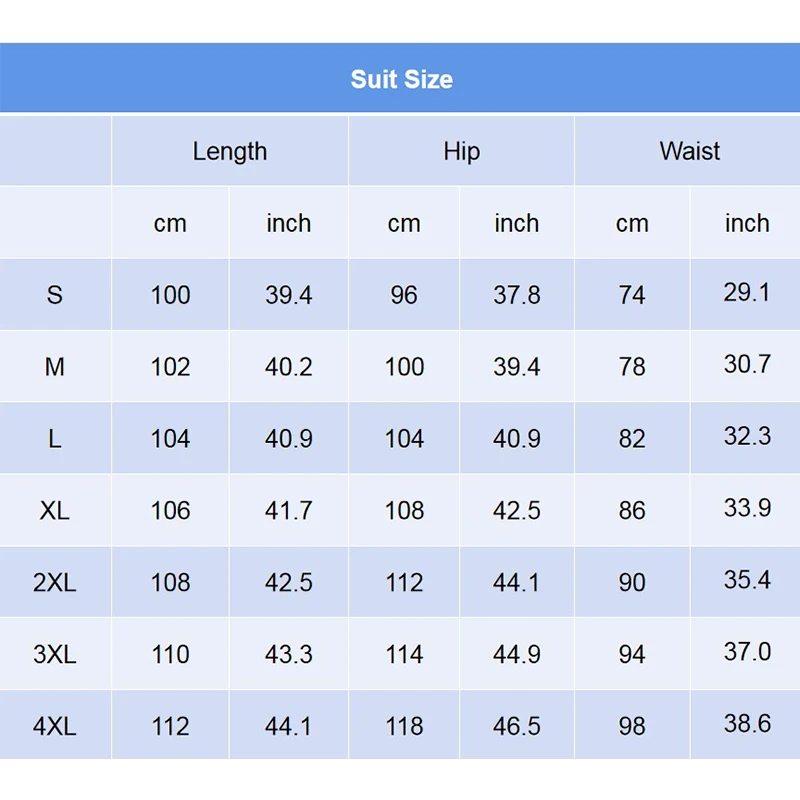Select the Waist column header
Image resolution: width=800 pixels, height=800 pixels.
point(688,151)
